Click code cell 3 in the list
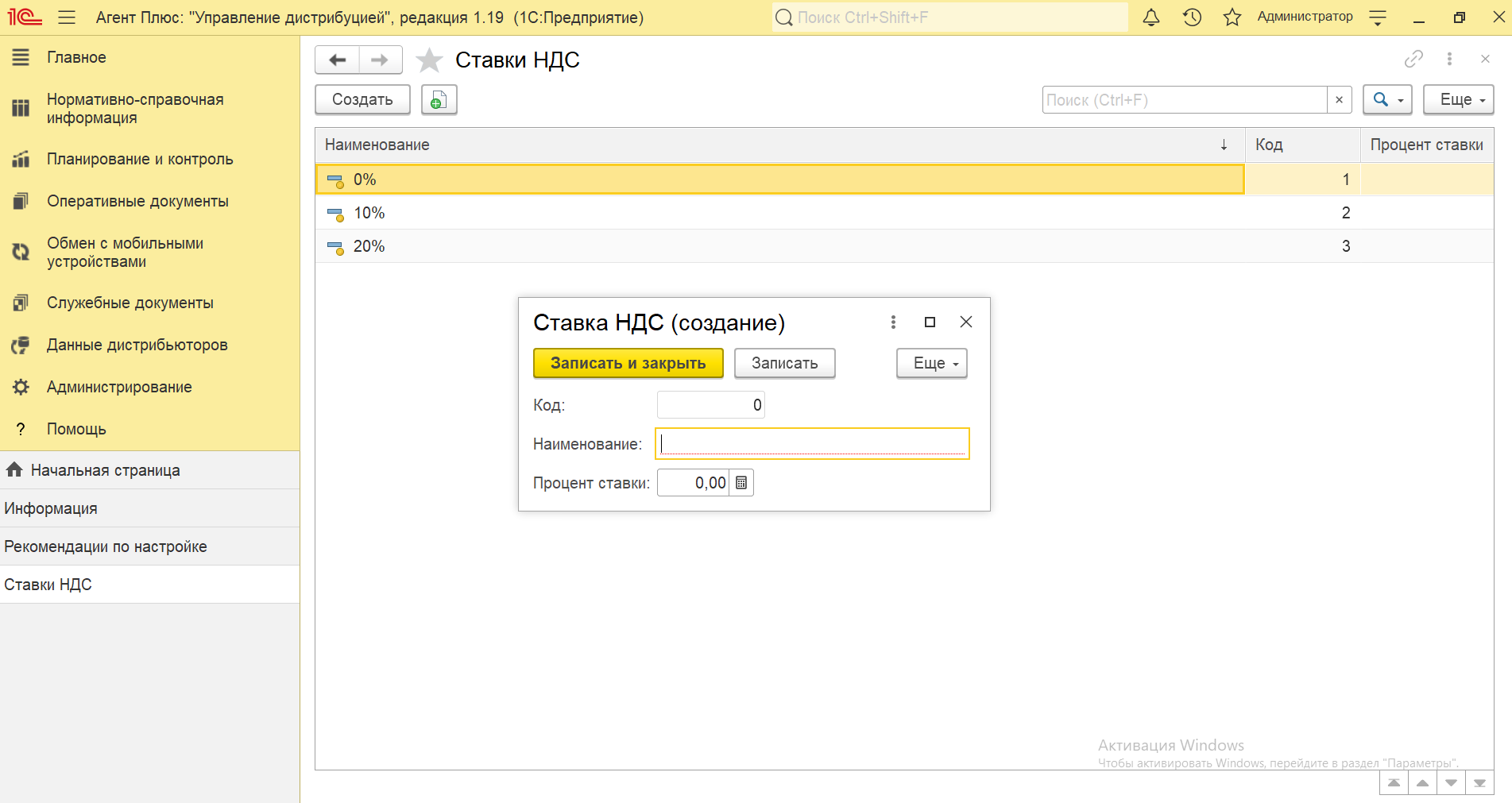The height and width of the screenshot is (803, 1512). point(1303,246)
